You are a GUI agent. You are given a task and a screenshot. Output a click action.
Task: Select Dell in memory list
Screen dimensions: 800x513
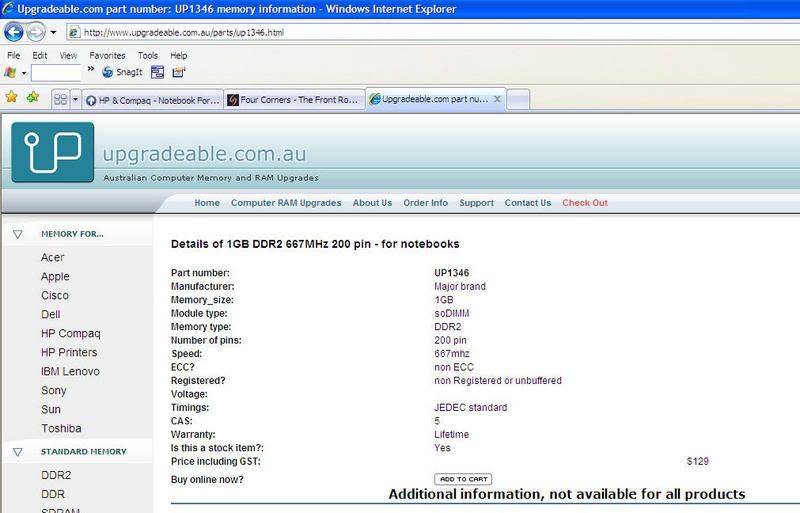51,314
